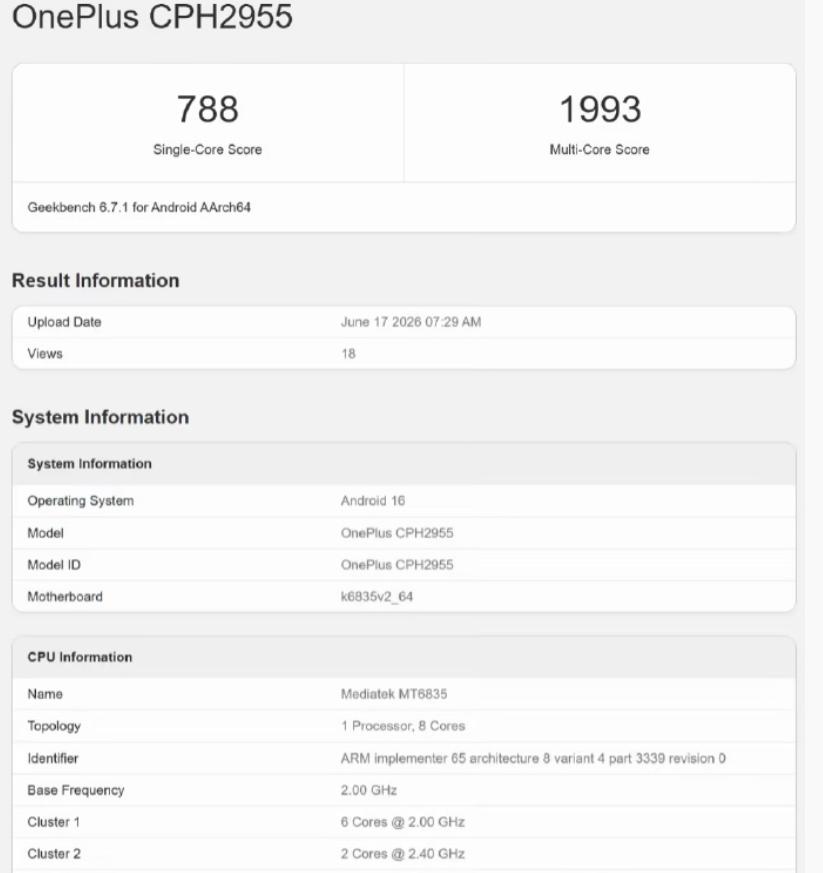Click the Cluster 2 label
The image size is (823, 873).
(54, 854)
